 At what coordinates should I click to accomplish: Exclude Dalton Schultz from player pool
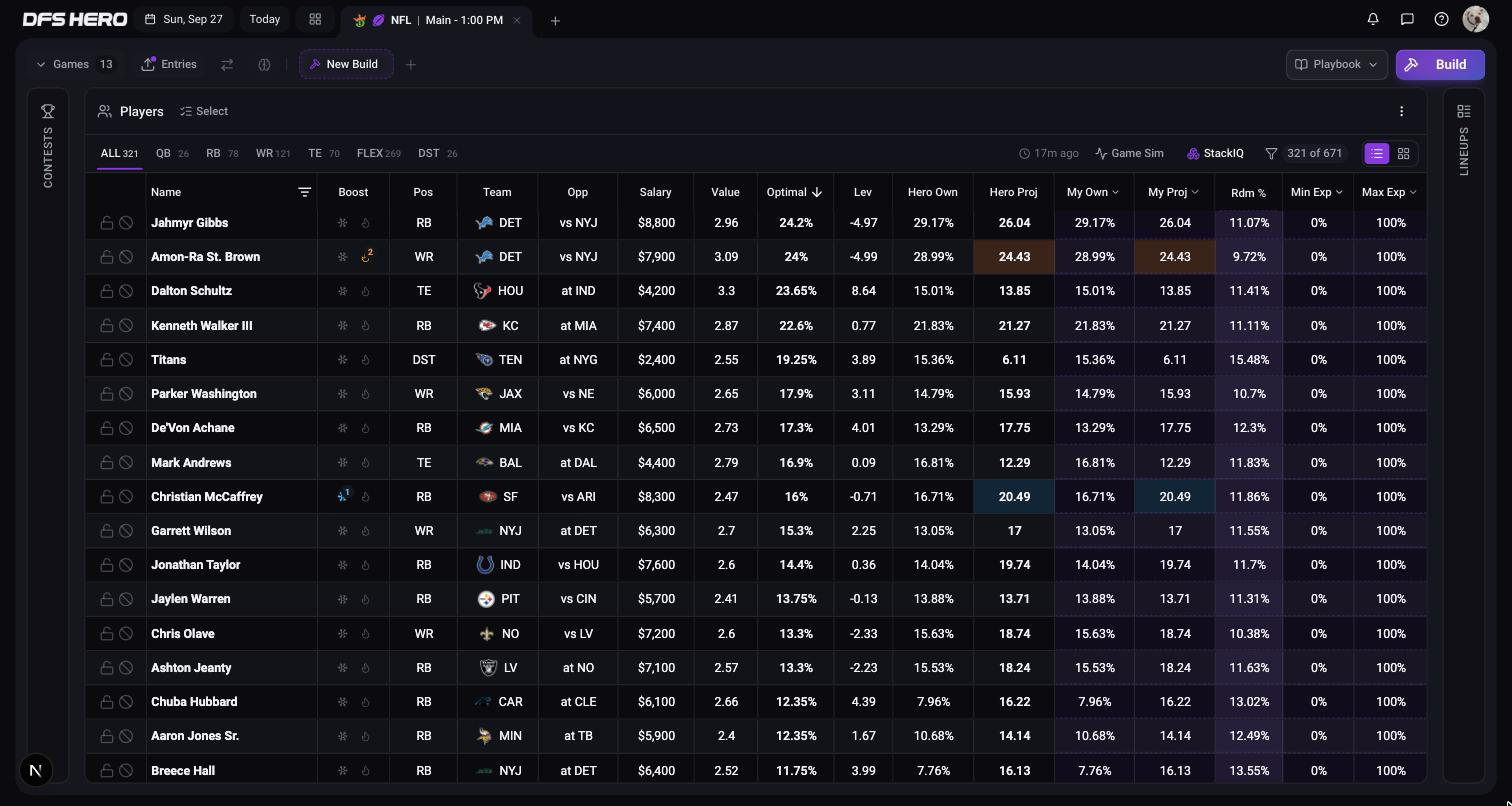pos(126,291)
